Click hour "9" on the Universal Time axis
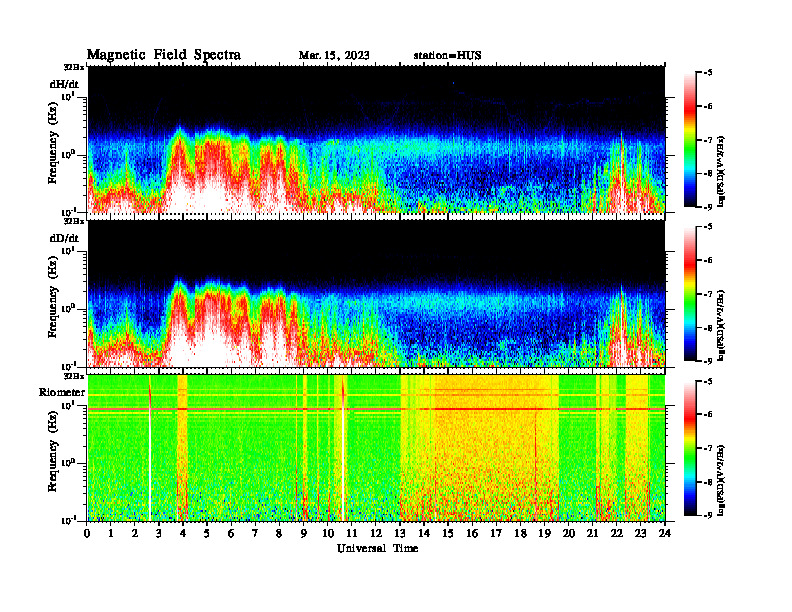This screenshot has height=612, width=792. [304, 534]
